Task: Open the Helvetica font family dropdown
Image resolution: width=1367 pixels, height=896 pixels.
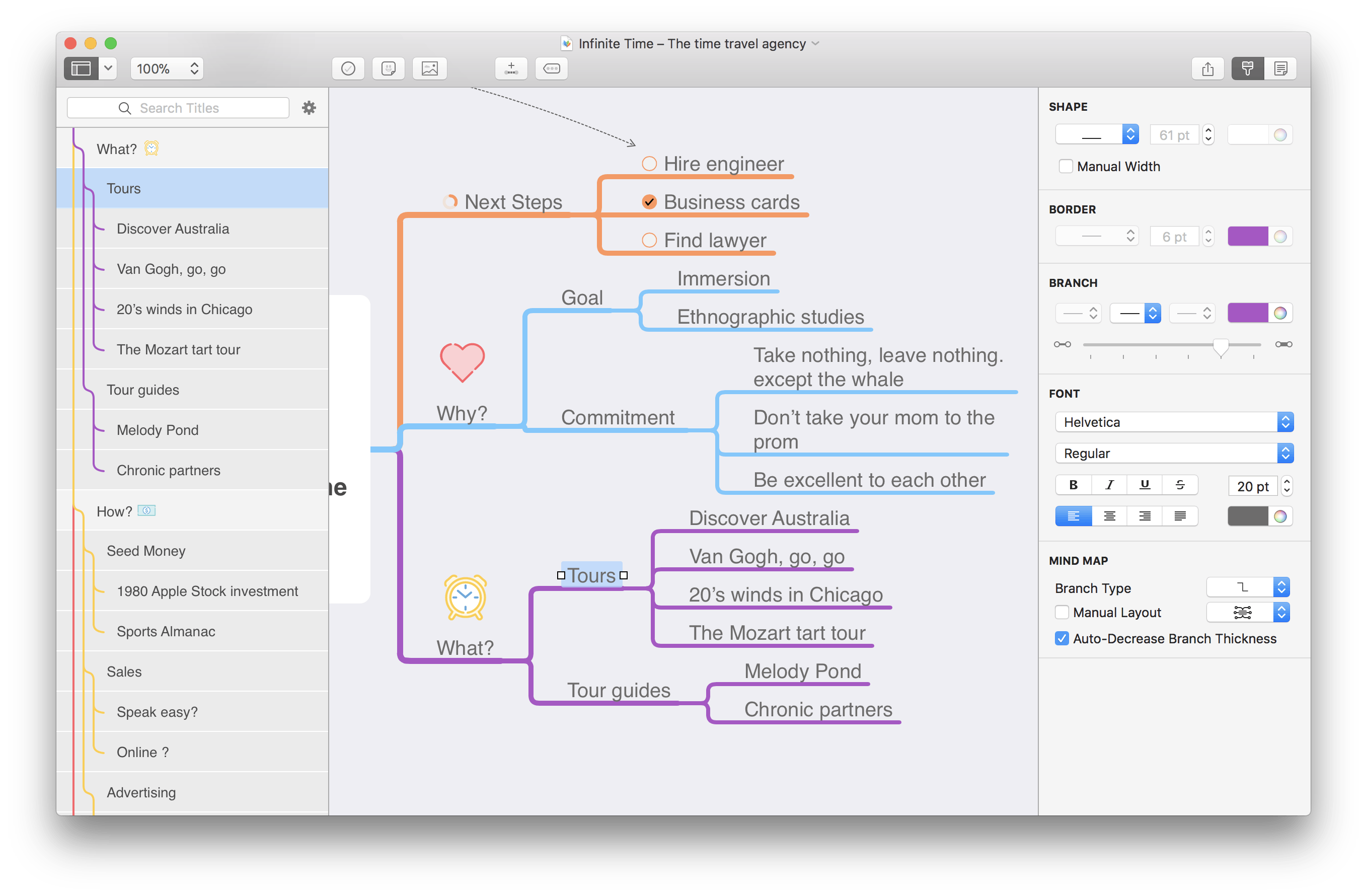Action: [1174, 423]
